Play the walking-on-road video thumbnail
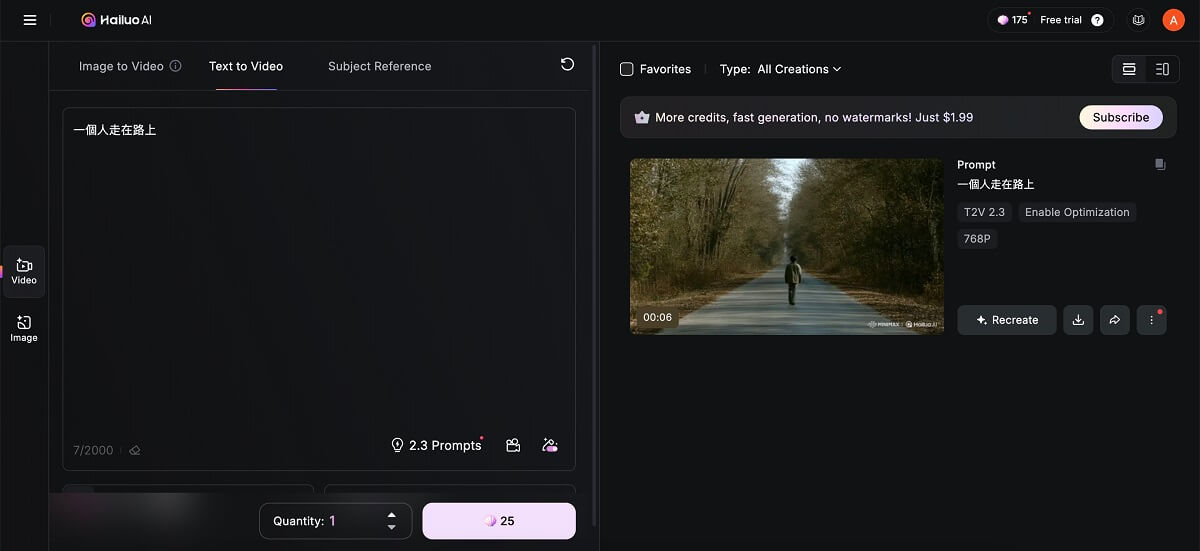The image size is (1200, 551). (786, 246)
